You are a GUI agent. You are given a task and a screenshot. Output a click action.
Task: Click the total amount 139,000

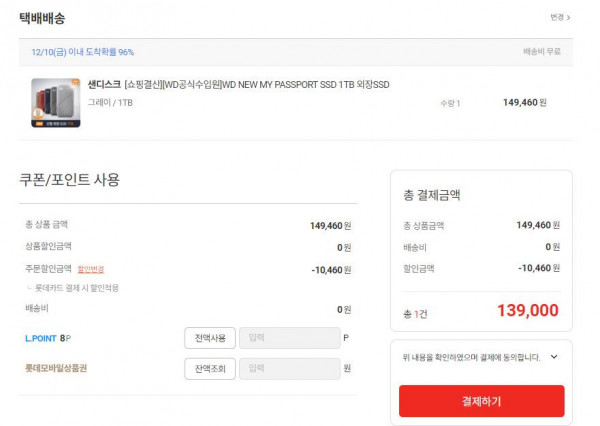528,310
